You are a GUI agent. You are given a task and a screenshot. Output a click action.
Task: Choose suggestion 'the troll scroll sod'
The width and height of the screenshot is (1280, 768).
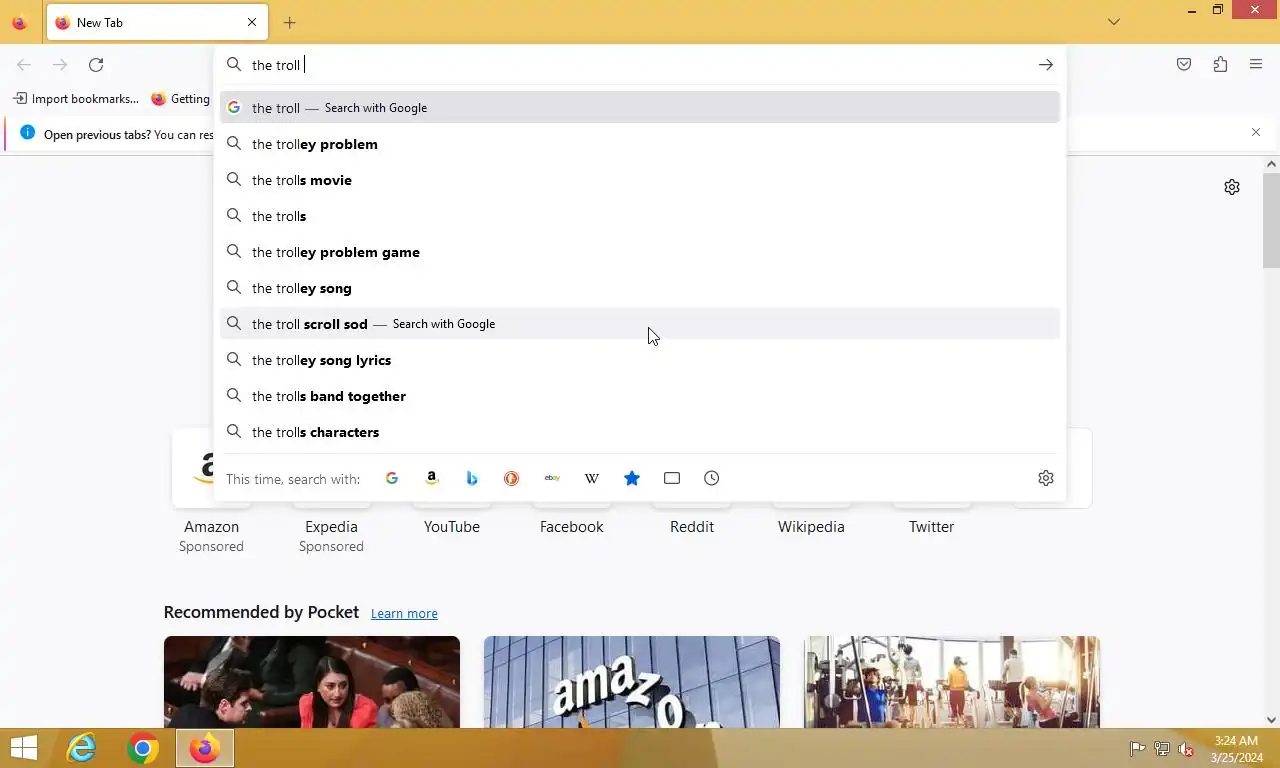640,324
